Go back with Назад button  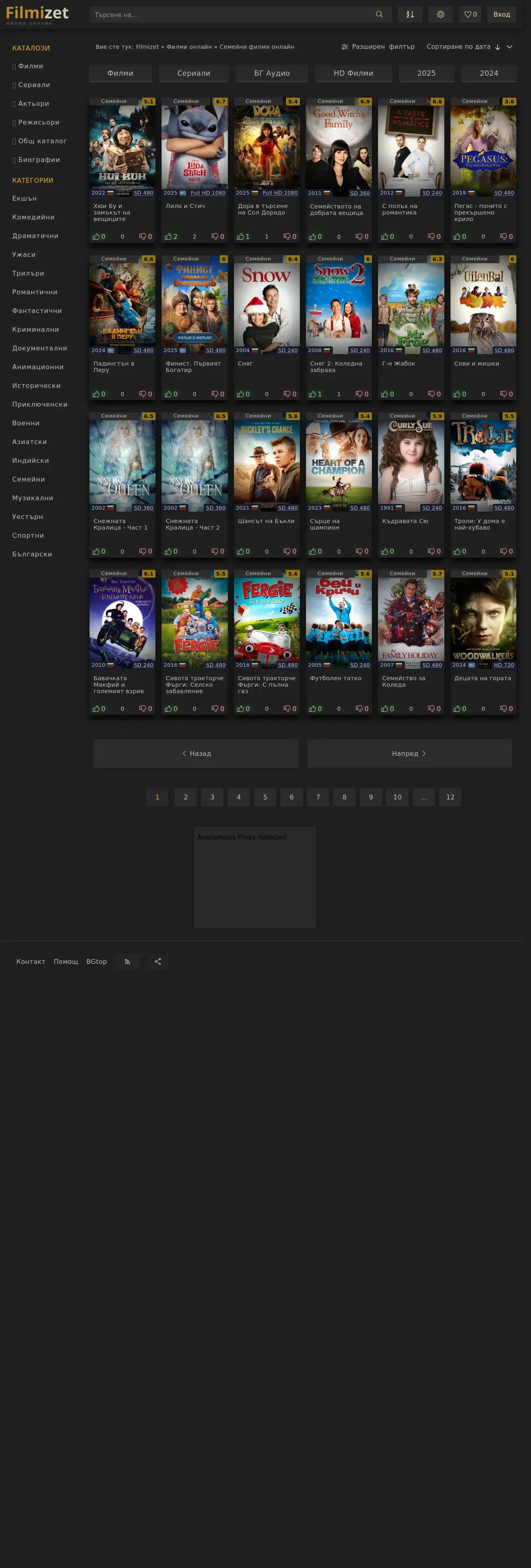point(197,753)
